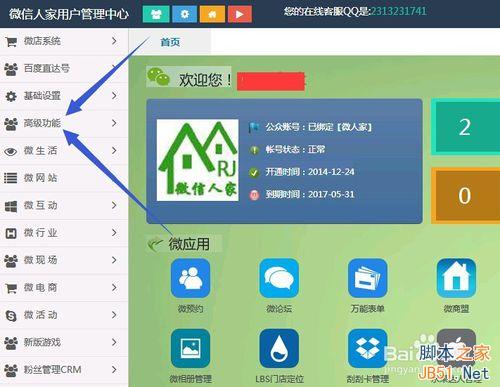This screenshot has height=387, width=500.
Task: Open the LBS门店定位 droplet app icon
Action: (279, 348)
